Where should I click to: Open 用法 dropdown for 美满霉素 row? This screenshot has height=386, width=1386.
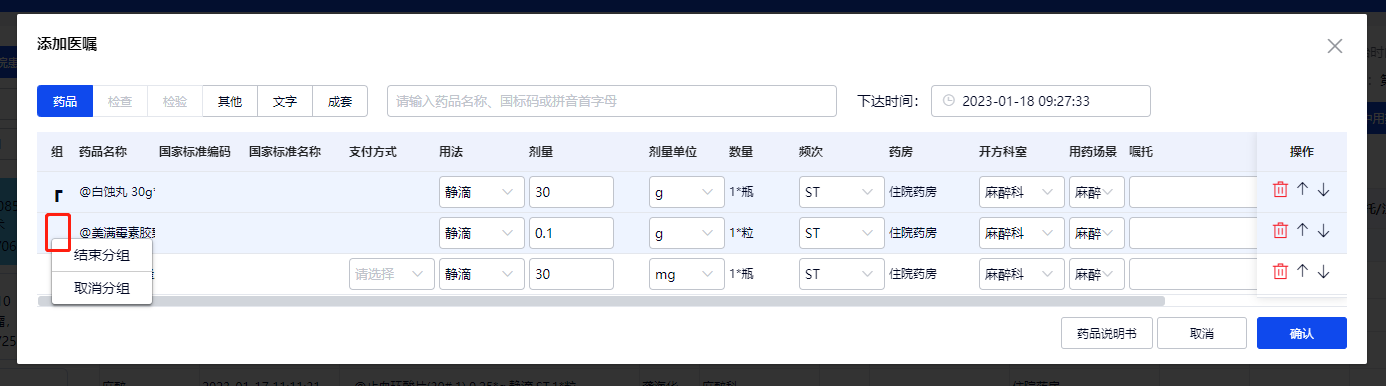click(x=482, y=232)
